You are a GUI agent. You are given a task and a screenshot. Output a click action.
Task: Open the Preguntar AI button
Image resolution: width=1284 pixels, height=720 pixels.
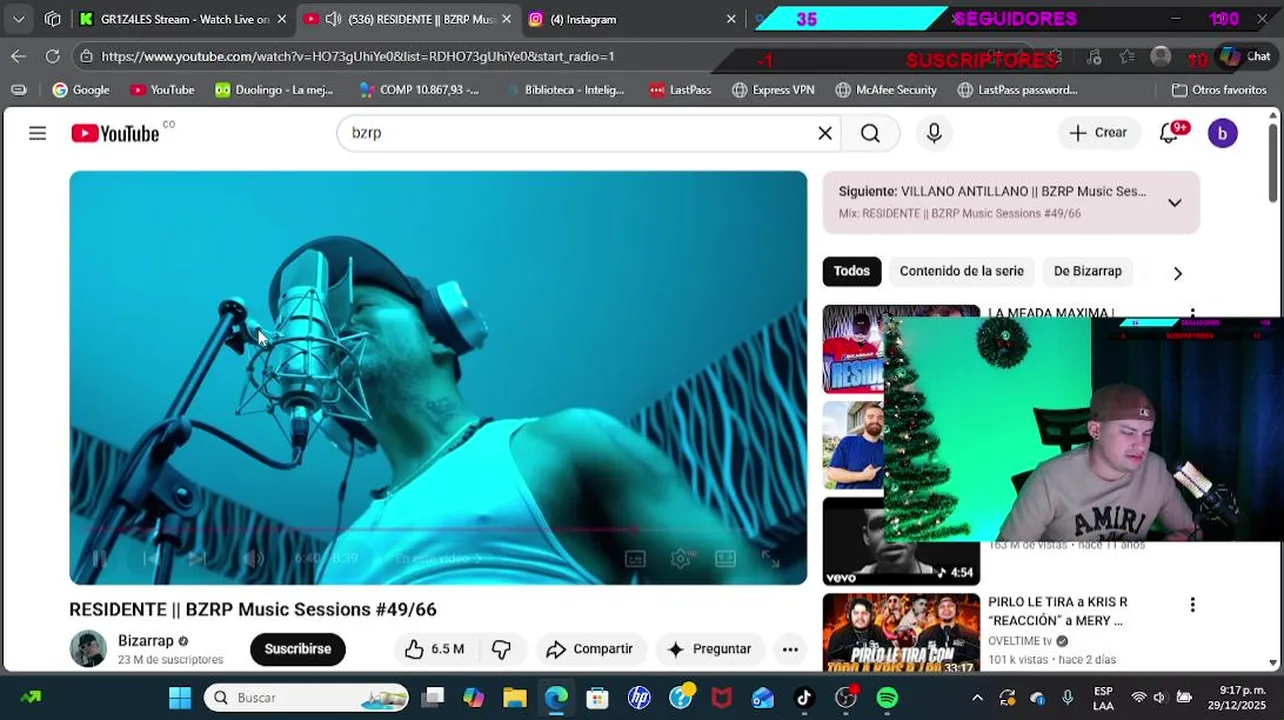coord(709,649)
